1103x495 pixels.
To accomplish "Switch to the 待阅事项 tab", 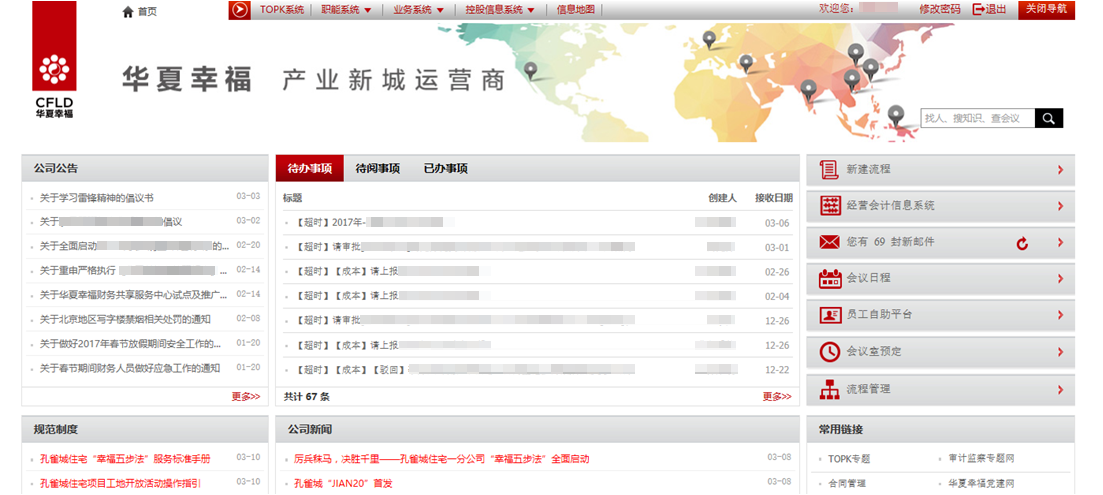I will coord(378,169).
